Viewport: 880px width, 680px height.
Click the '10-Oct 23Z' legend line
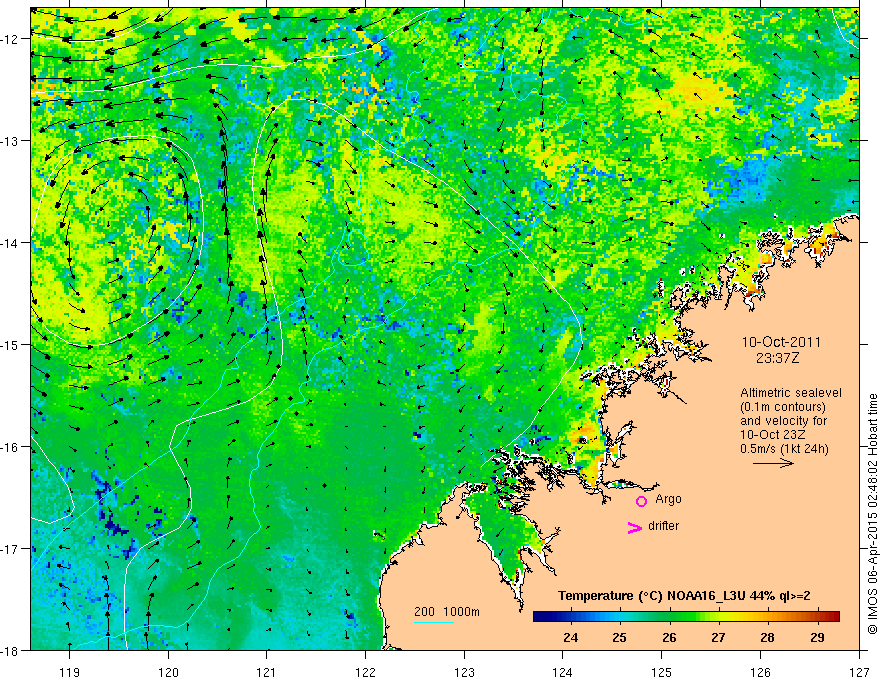click(x=772, y=435)
